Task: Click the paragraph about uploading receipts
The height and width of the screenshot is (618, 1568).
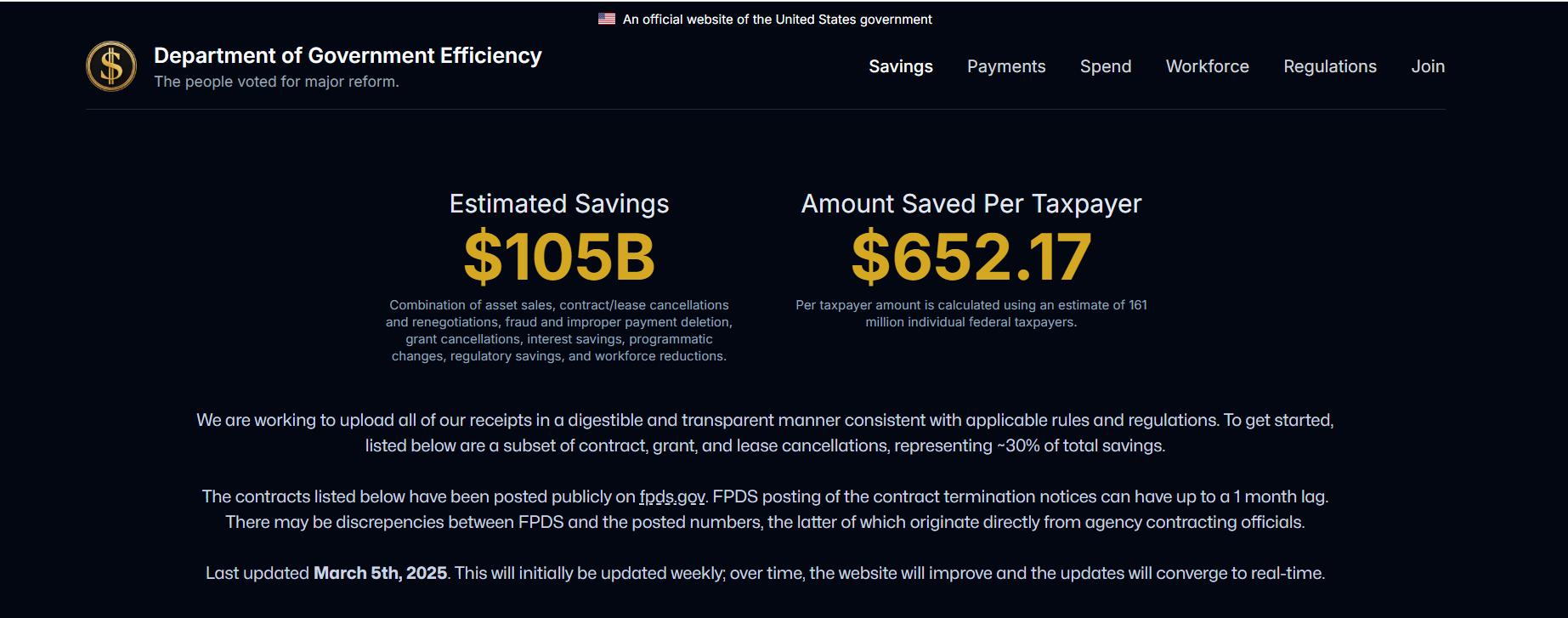Action: [765, 433]
